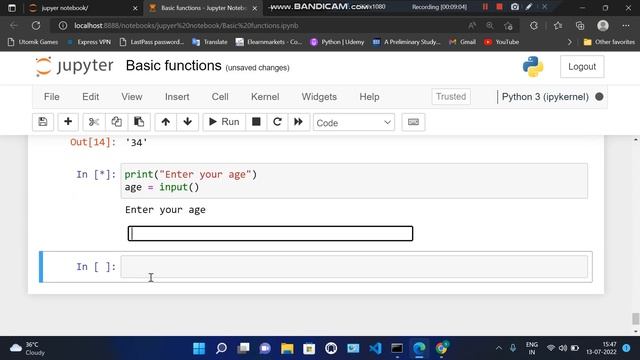Open the browser profile avatar
This screenshot has height=360, width=640.
[603, 26]
